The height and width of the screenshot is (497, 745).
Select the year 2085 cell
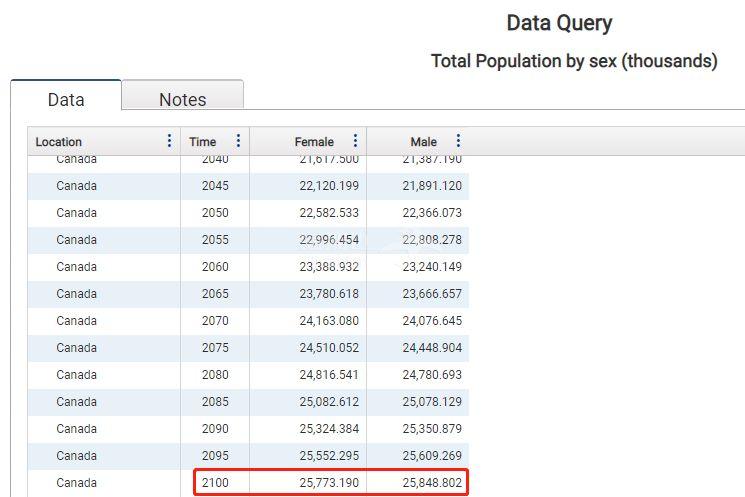pos(215,402)
